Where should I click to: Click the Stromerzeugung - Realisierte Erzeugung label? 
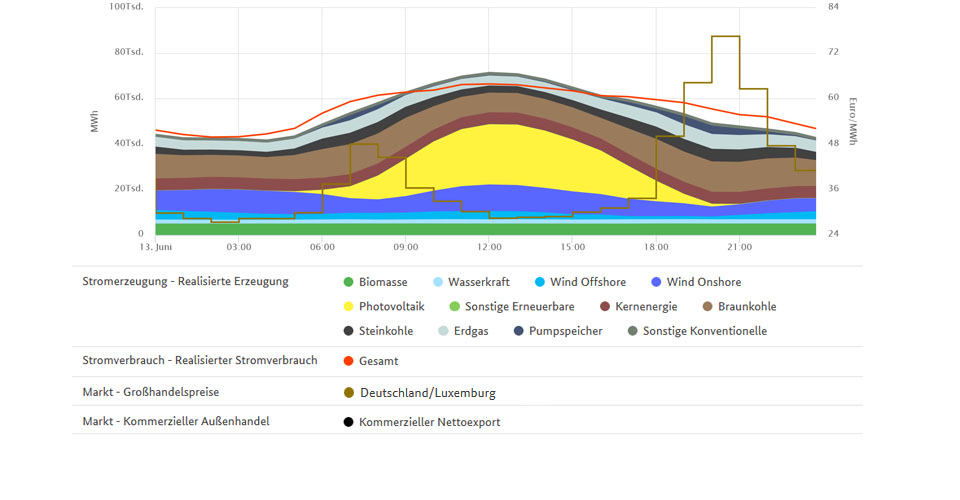185,281
